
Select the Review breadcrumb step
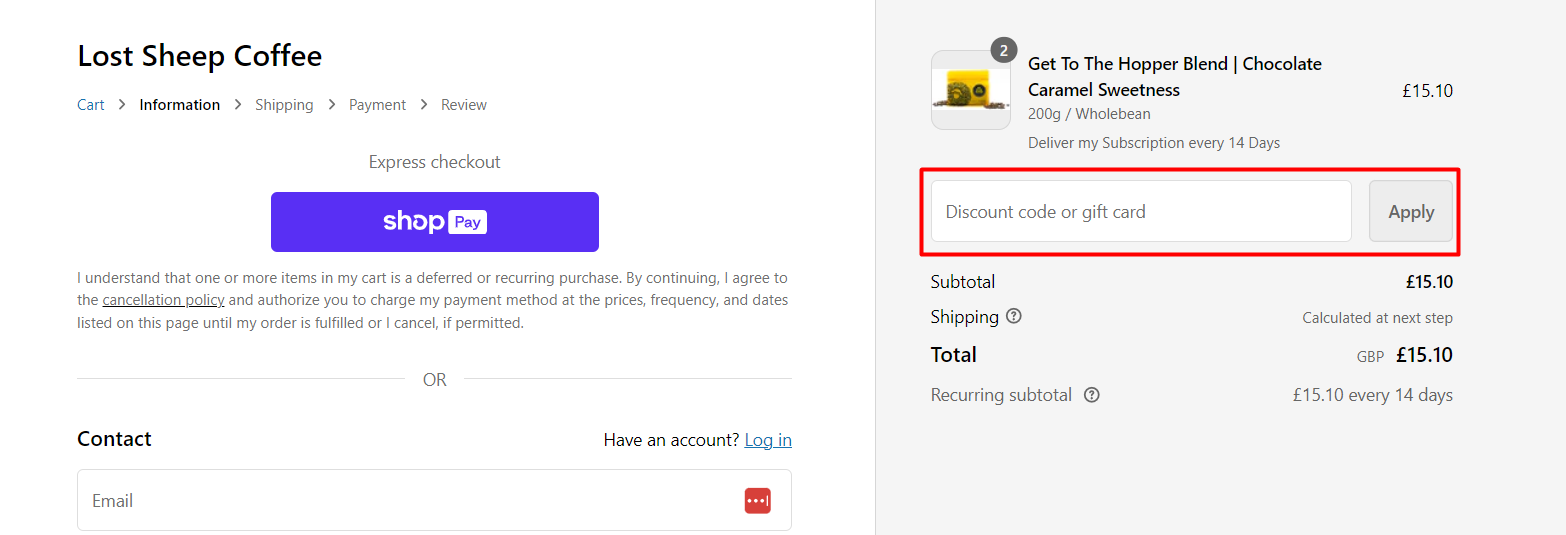[x=464, y=105]
